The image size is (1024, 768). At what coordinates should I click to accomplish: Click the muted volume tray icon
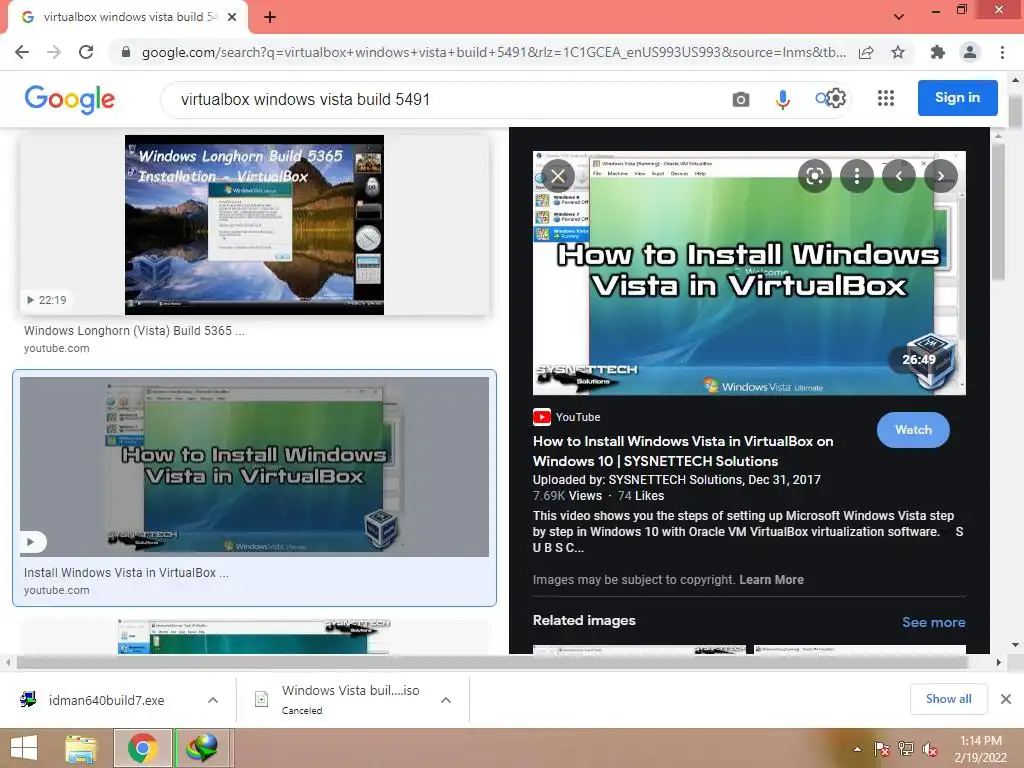(930, 749)
